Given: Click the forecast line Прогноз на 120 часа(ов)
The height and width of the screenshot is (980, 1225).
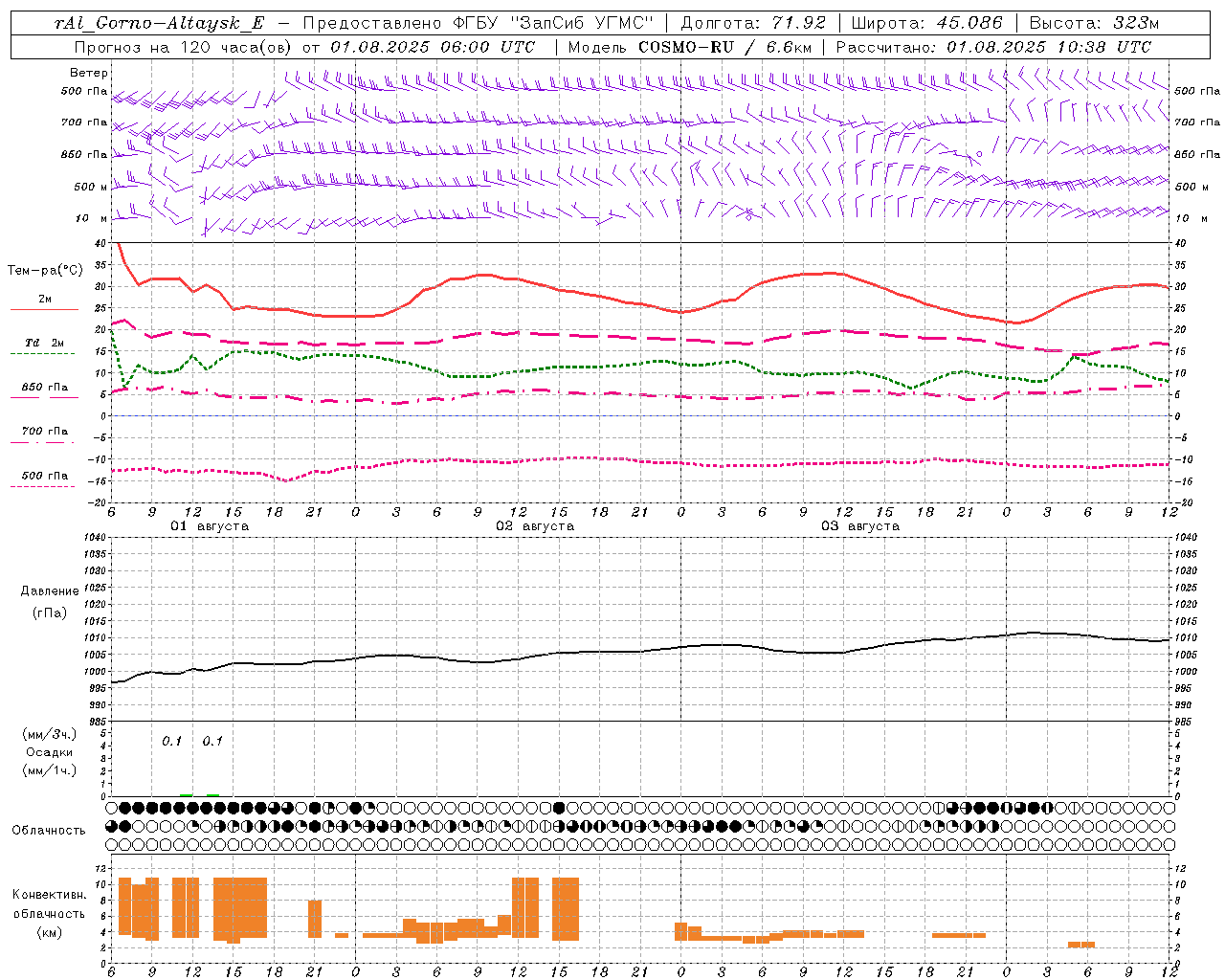Looking at the screenshot, I should 185,46.
